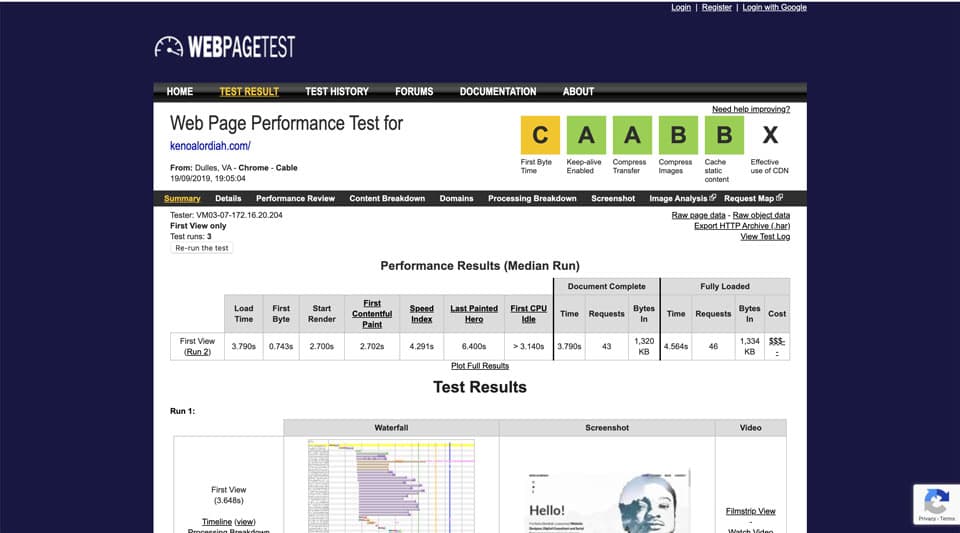Click the Test Results heading
The width and height of the screenshot is (960, 533).
click(479, 387)
